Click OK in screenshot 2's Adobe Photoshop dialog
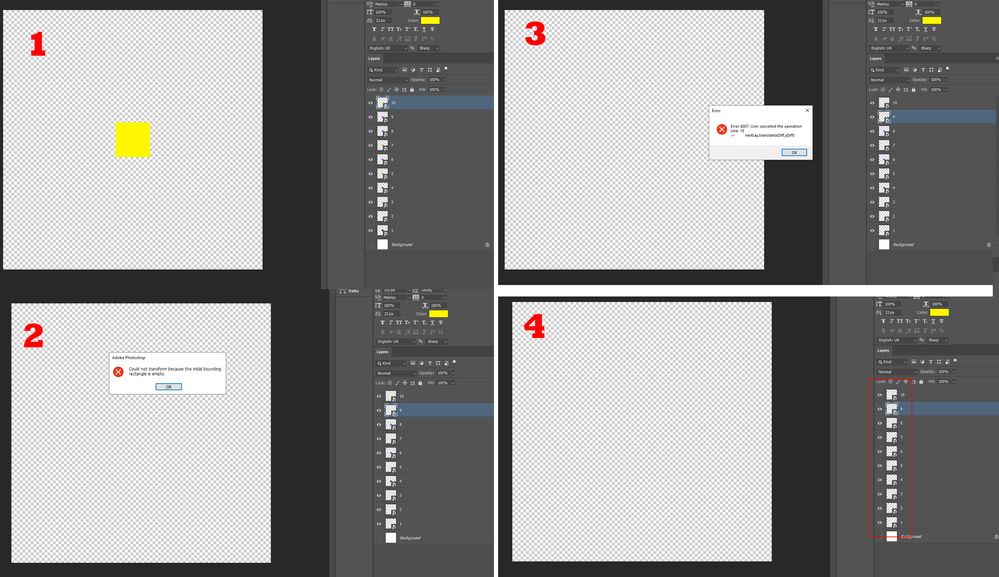 (x=169, y=387)
